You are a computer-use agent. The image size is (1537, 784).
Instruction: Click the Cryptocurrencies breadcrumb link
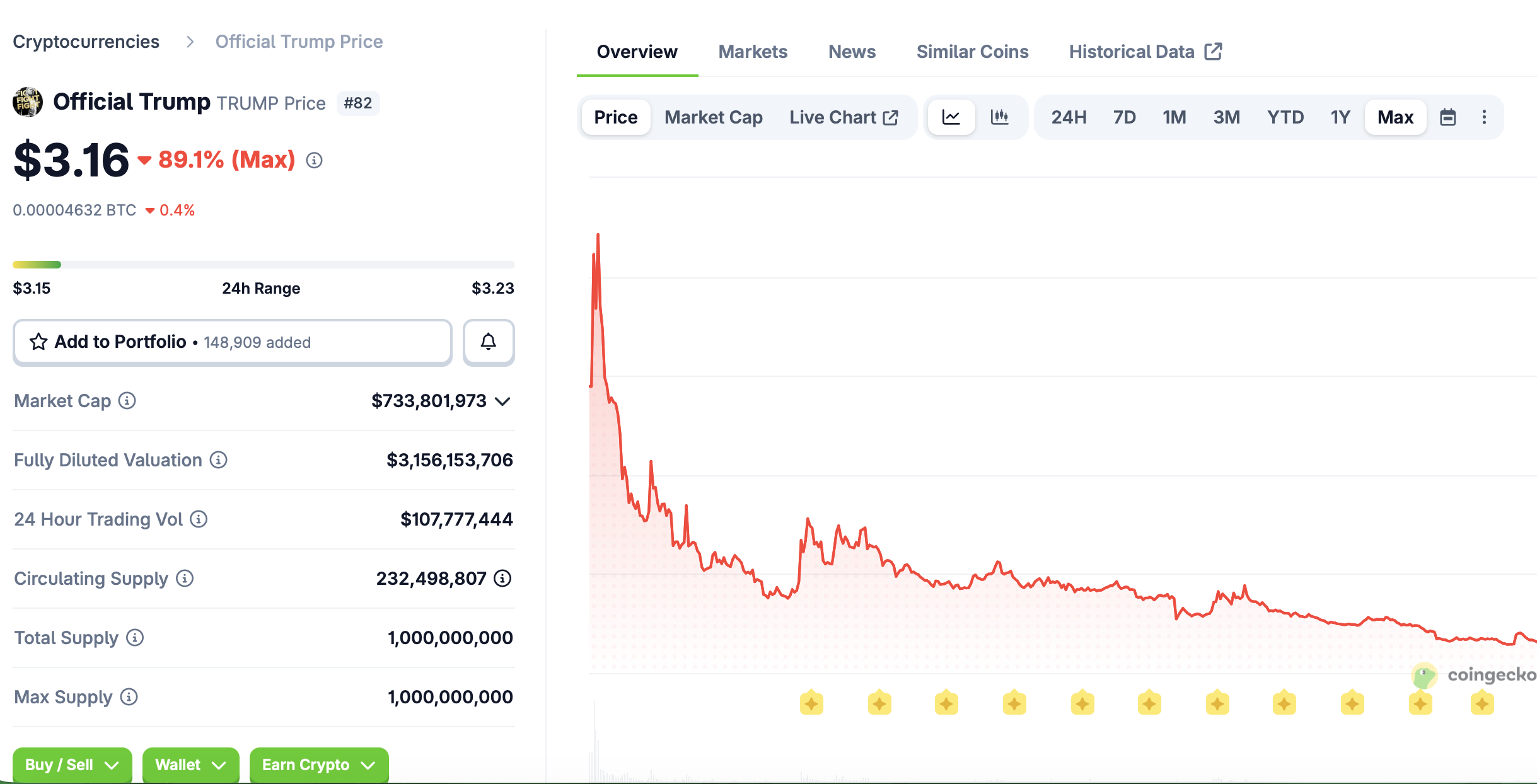point(86,41)
